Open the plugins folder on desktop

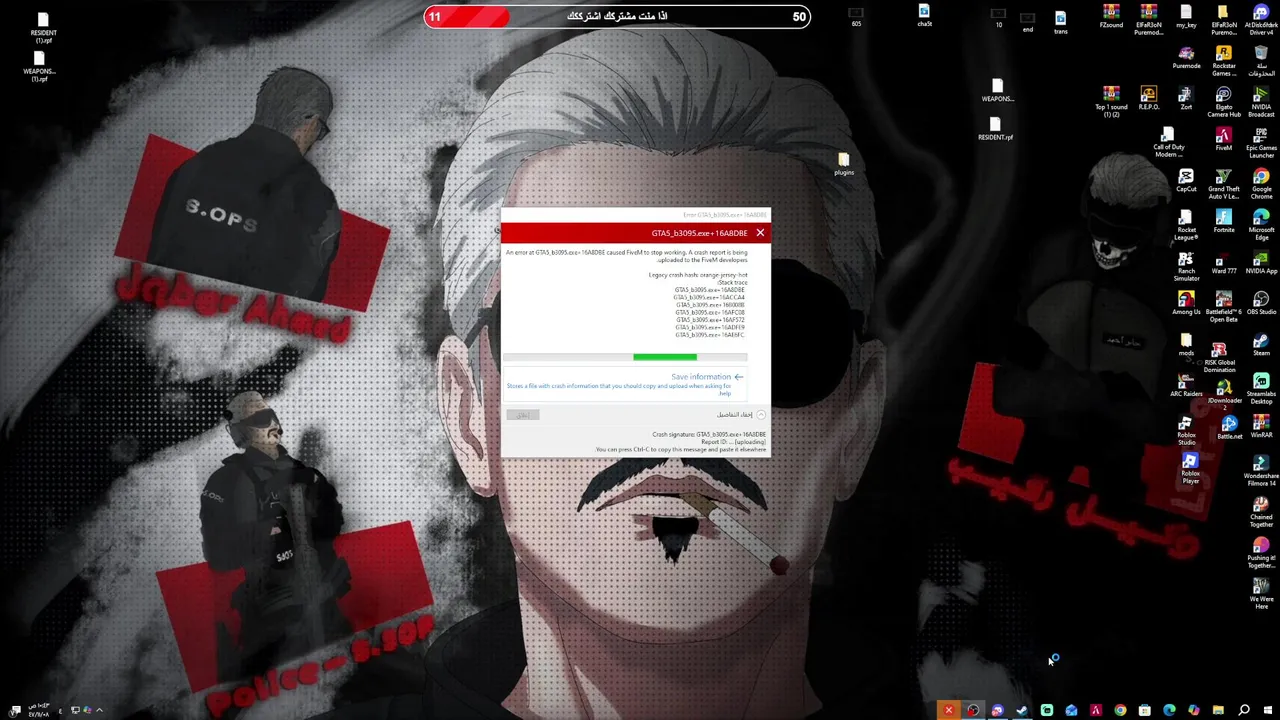844,164
